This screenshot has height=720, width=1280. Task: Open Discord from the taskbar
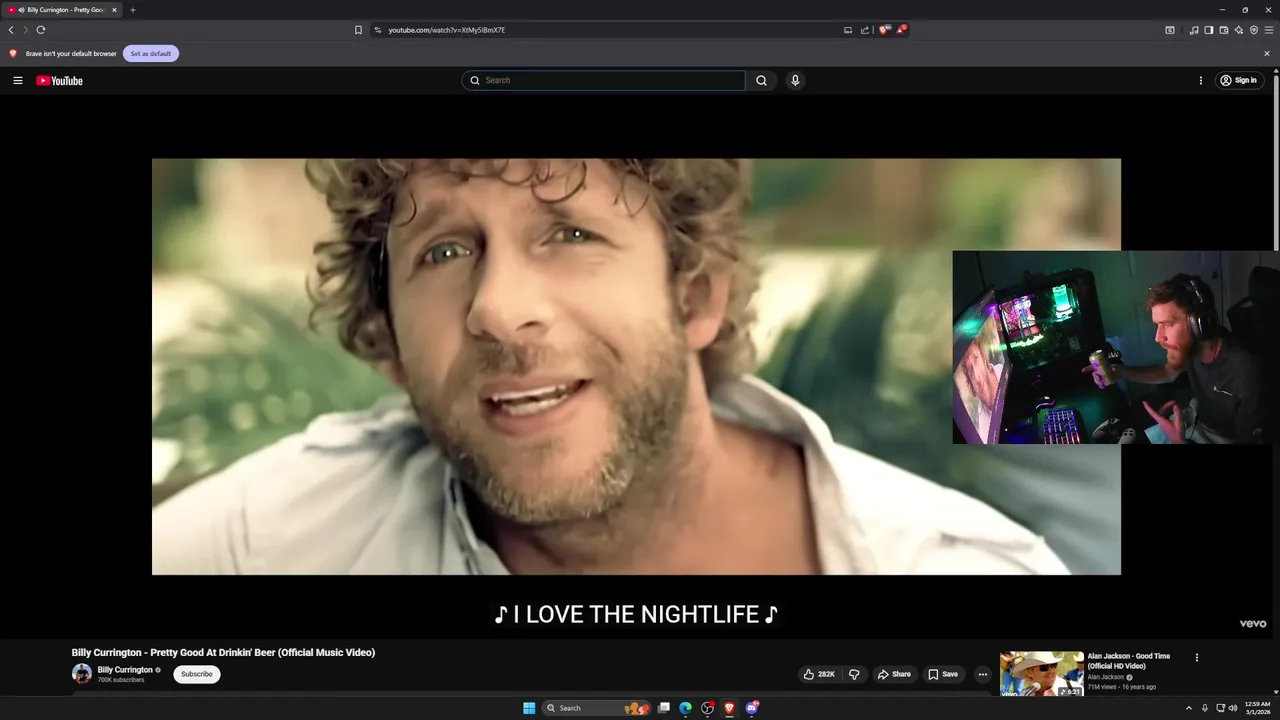(751, 708)
